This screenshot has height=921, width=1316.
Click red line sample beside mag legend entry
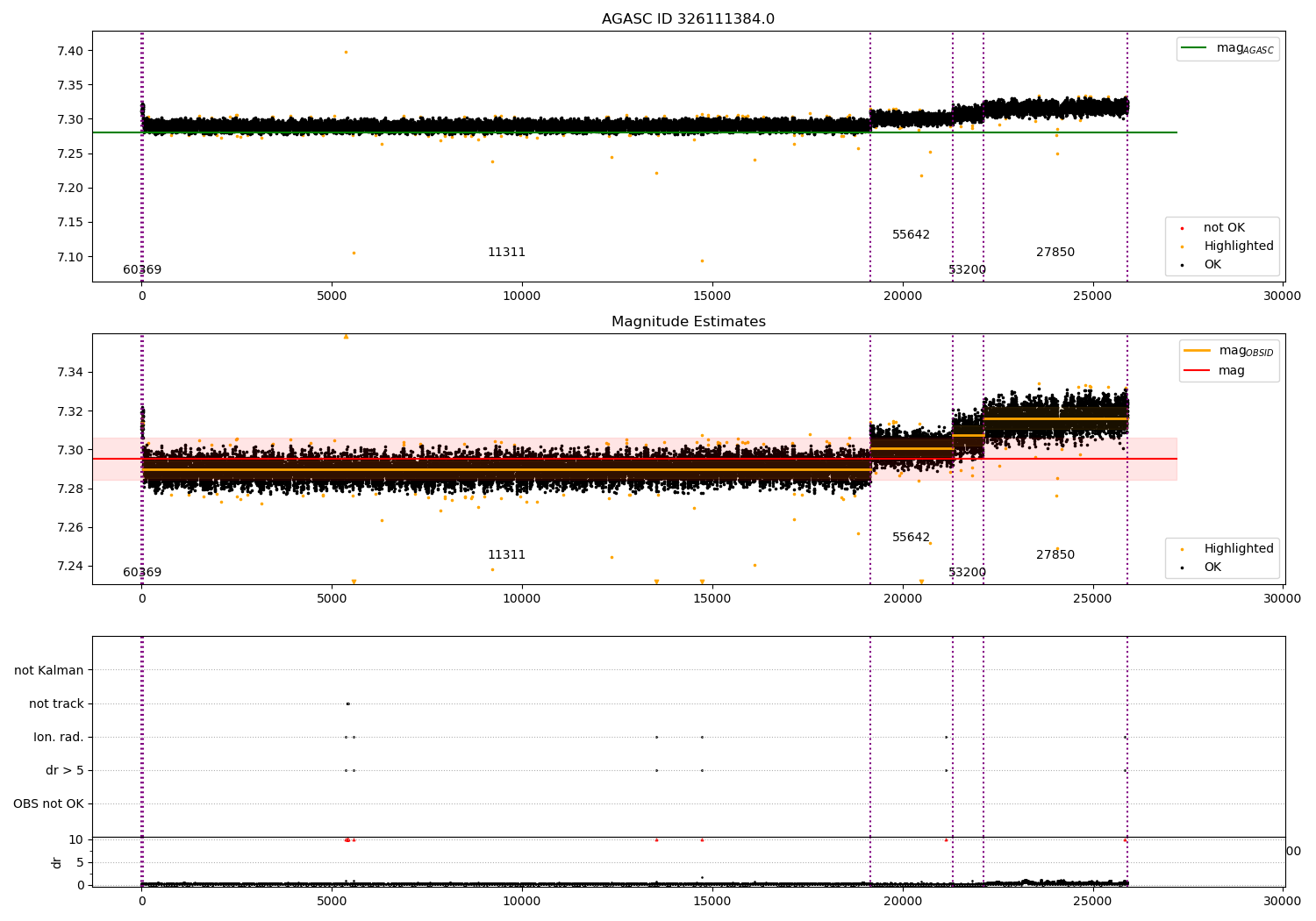point(1197,371)
